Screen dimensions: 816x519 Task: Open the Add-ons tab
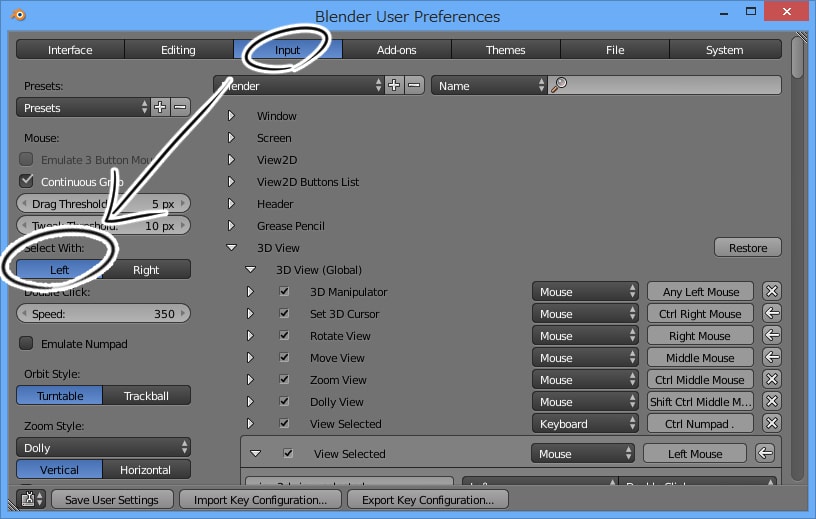397,49
